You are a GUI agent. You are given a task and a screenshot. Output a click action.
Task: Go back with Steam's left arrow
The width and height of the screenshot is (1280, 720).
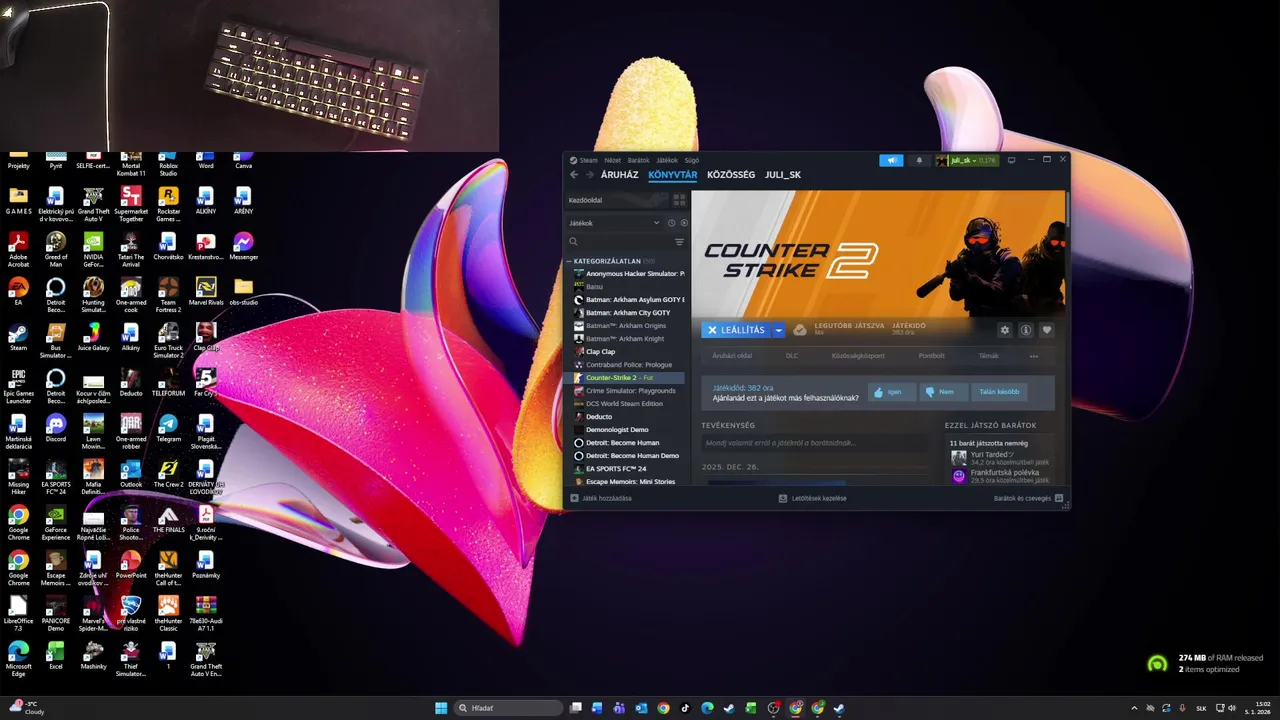click(x=574, y=175)
